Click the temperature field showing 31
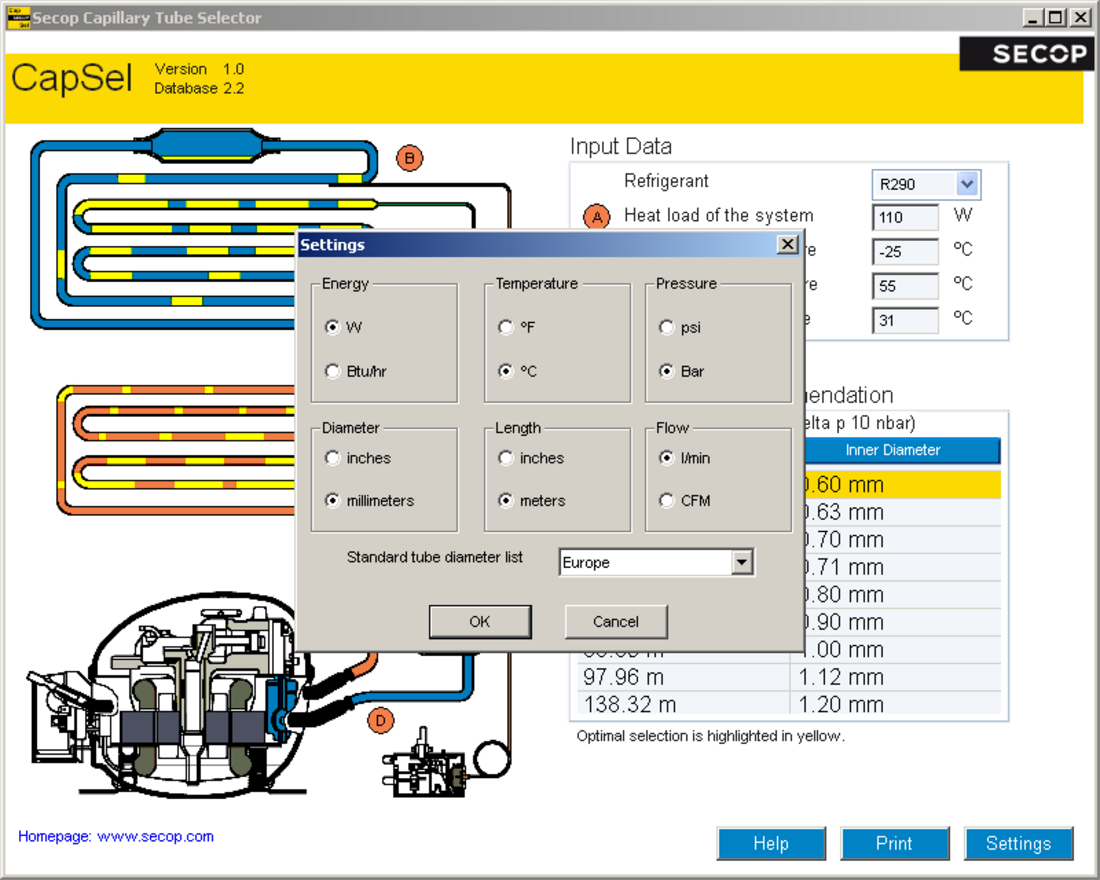1100x880 pixels. point(905,321)
